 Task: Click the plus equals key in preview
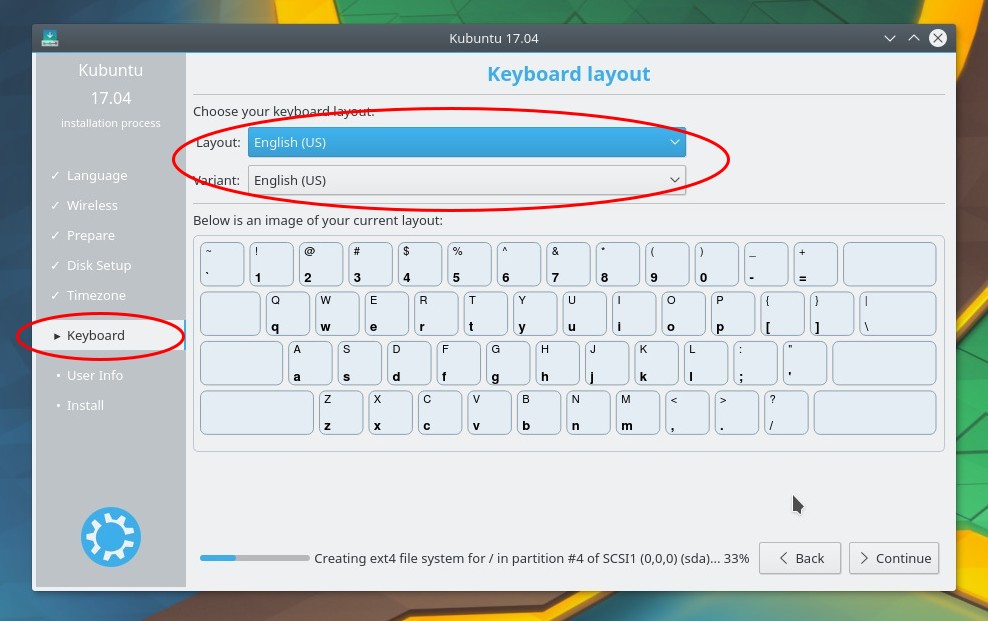[x=815, y=265]
